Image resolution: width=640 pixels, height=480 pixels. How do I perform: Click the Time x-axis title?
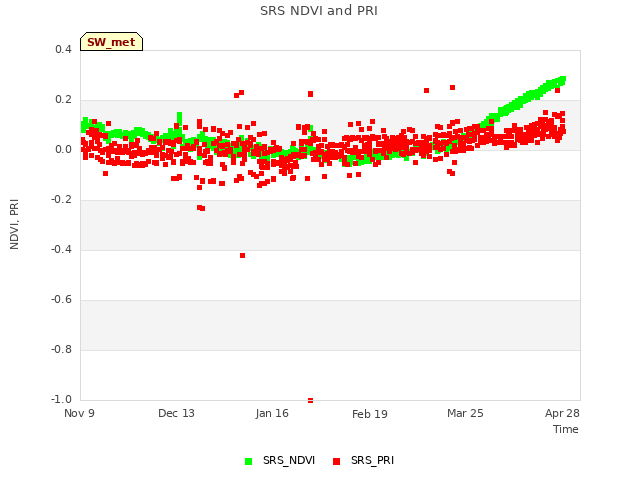[566, 429]
